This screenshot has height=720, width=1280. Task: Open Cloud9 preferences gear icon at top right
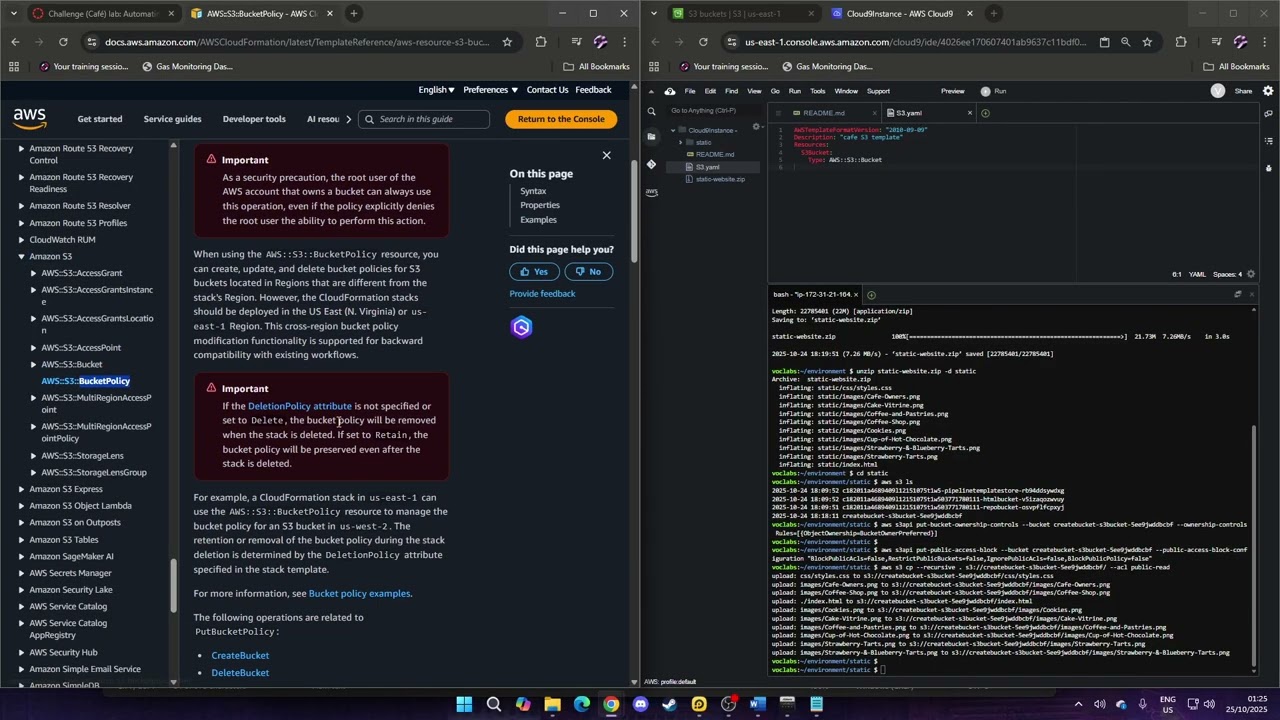[x=1268, y=91]
